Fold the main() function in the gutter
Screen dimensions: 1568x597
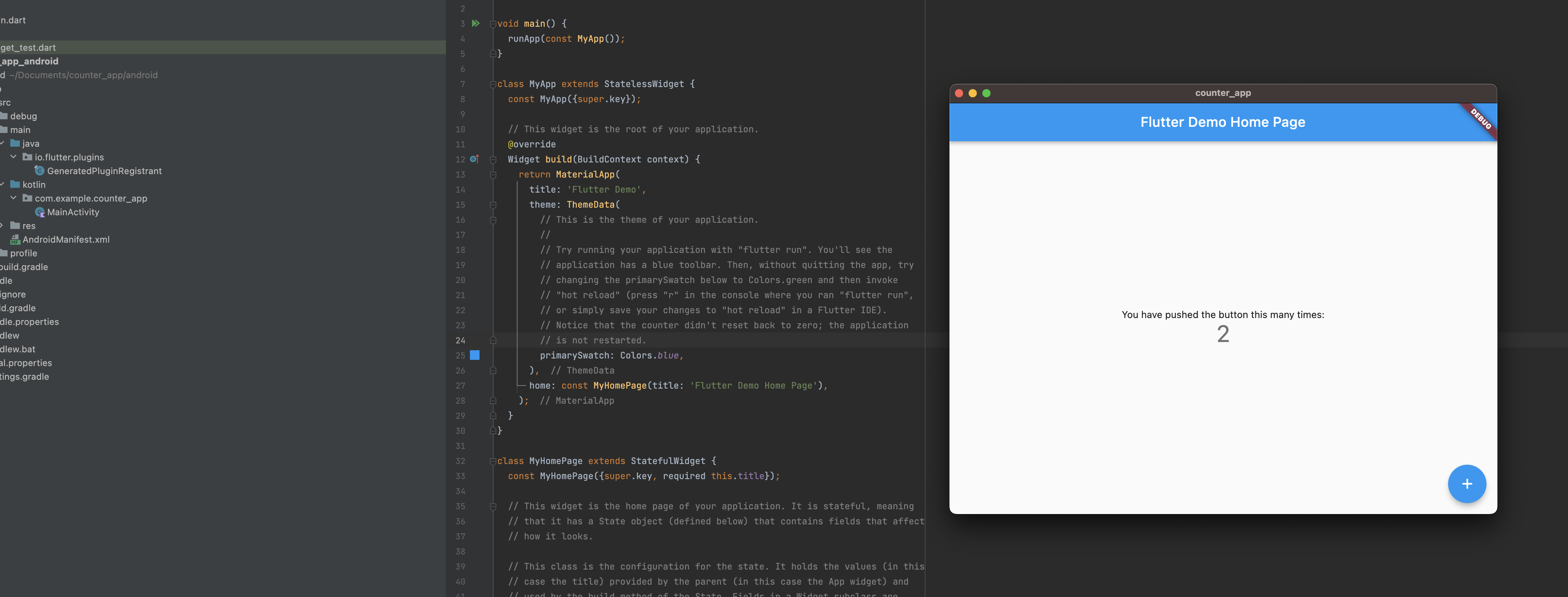tap(493, 24)
